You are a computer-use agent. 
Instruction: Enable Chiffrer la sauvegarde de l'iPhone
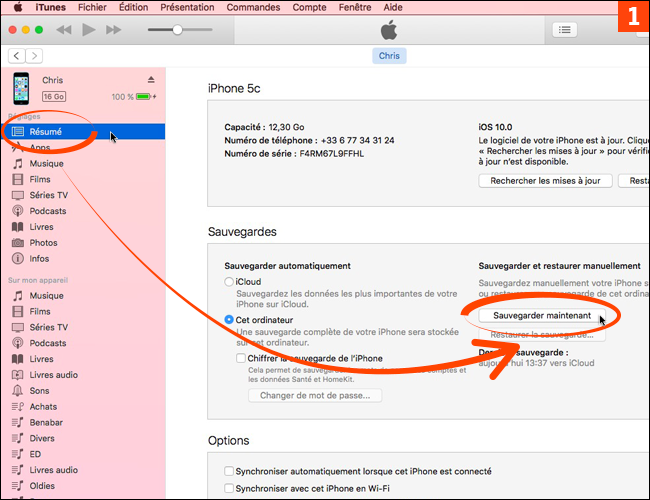241,358
